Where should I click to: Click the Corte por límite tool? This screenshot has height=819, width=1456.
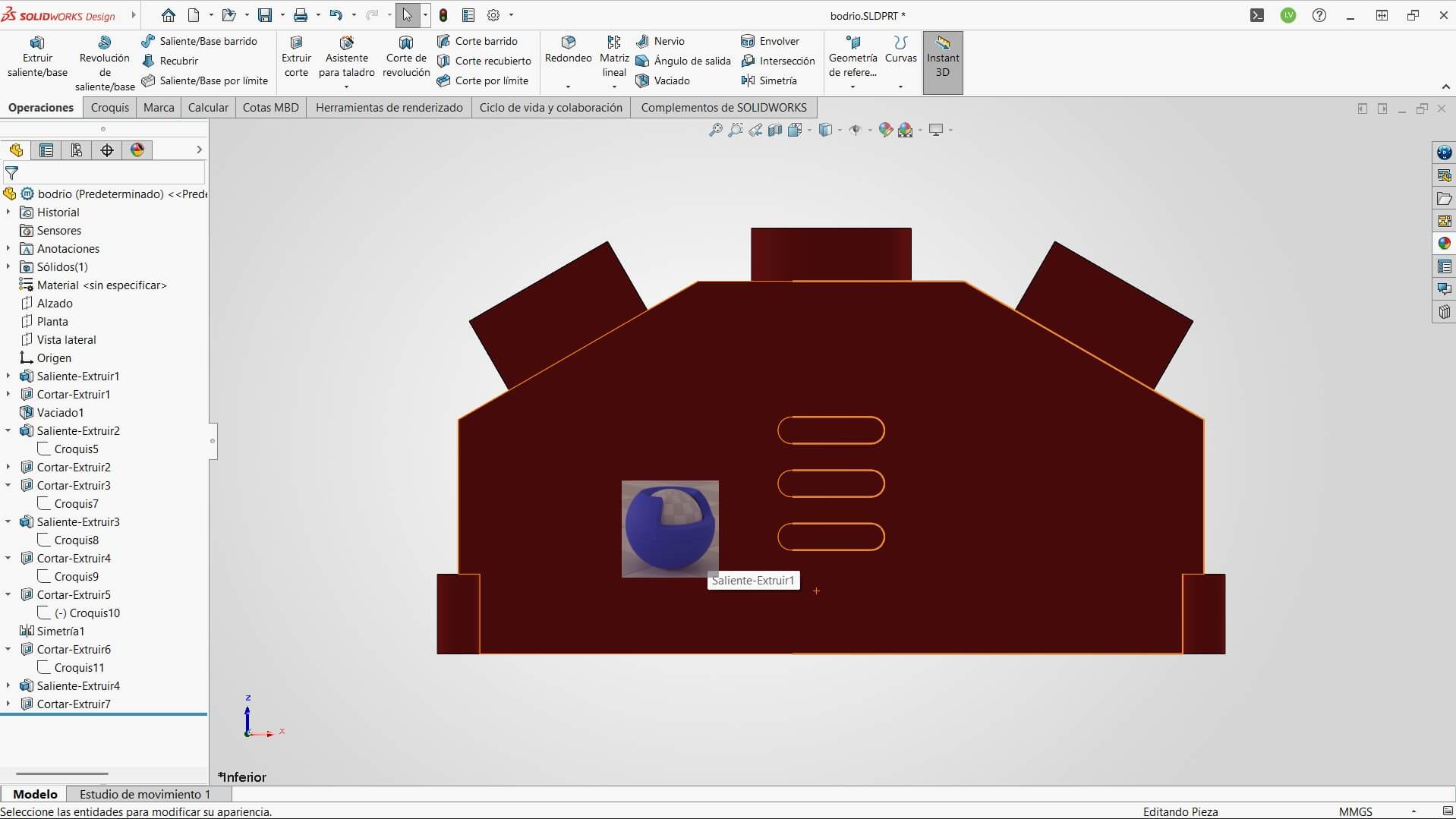pyautogui.click(x=483, y=80)
